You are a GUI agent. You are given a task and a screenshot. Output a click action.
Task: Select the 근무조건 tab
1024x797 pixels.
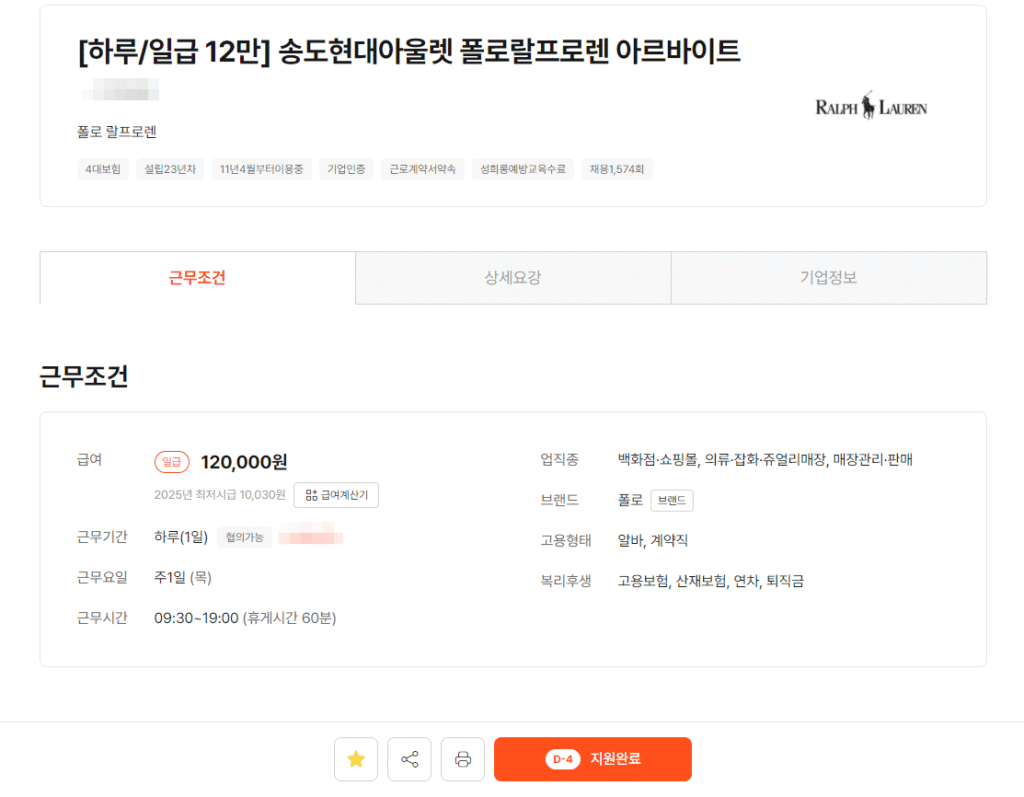[196, 278]
